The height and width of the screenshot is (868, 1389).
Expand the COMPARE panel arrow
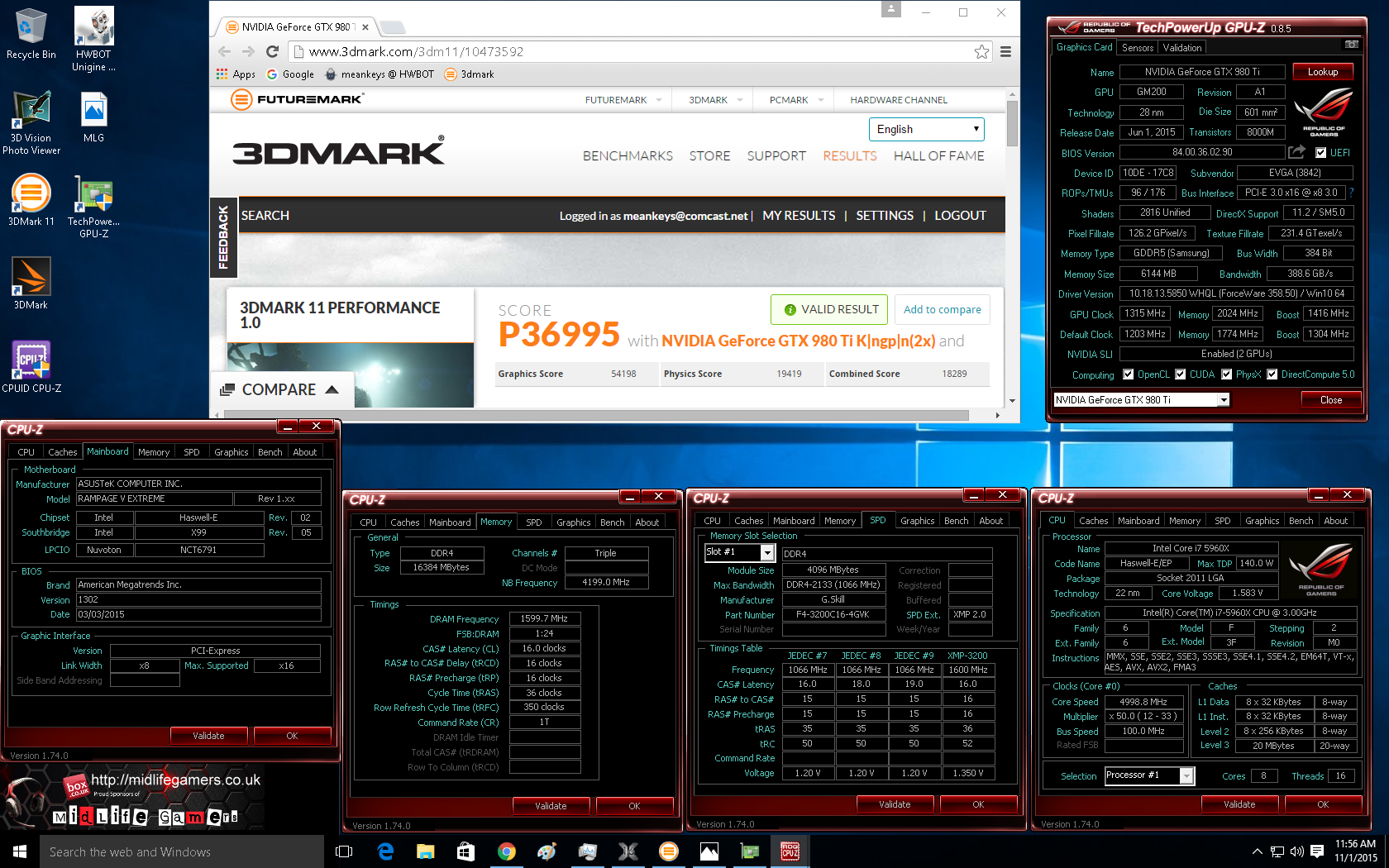(x=332, y=389)
